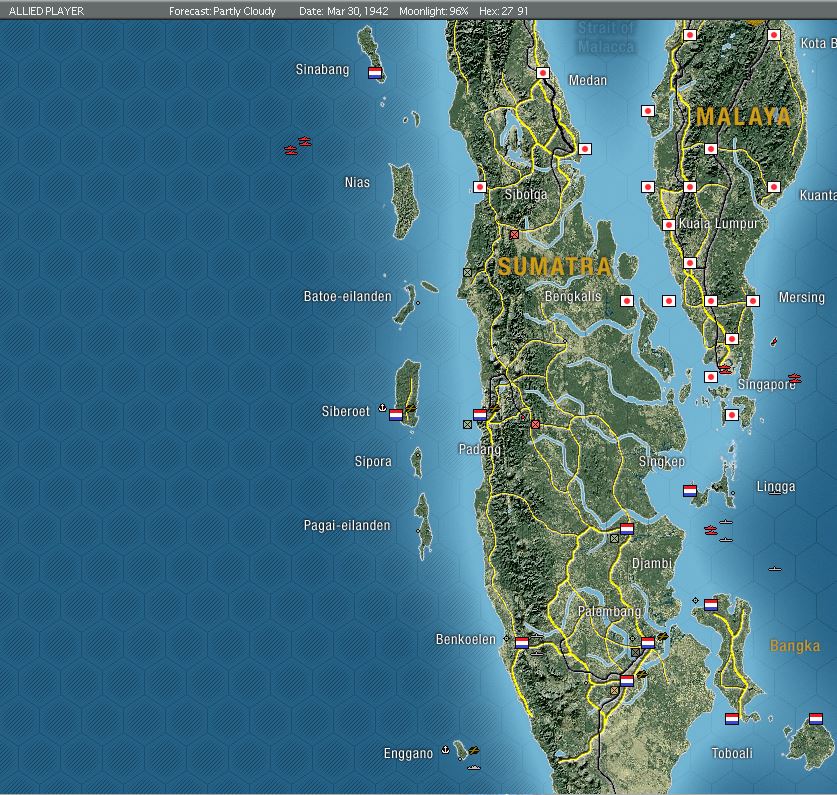Click the "Bangka" island label

(x=795, y=646)
